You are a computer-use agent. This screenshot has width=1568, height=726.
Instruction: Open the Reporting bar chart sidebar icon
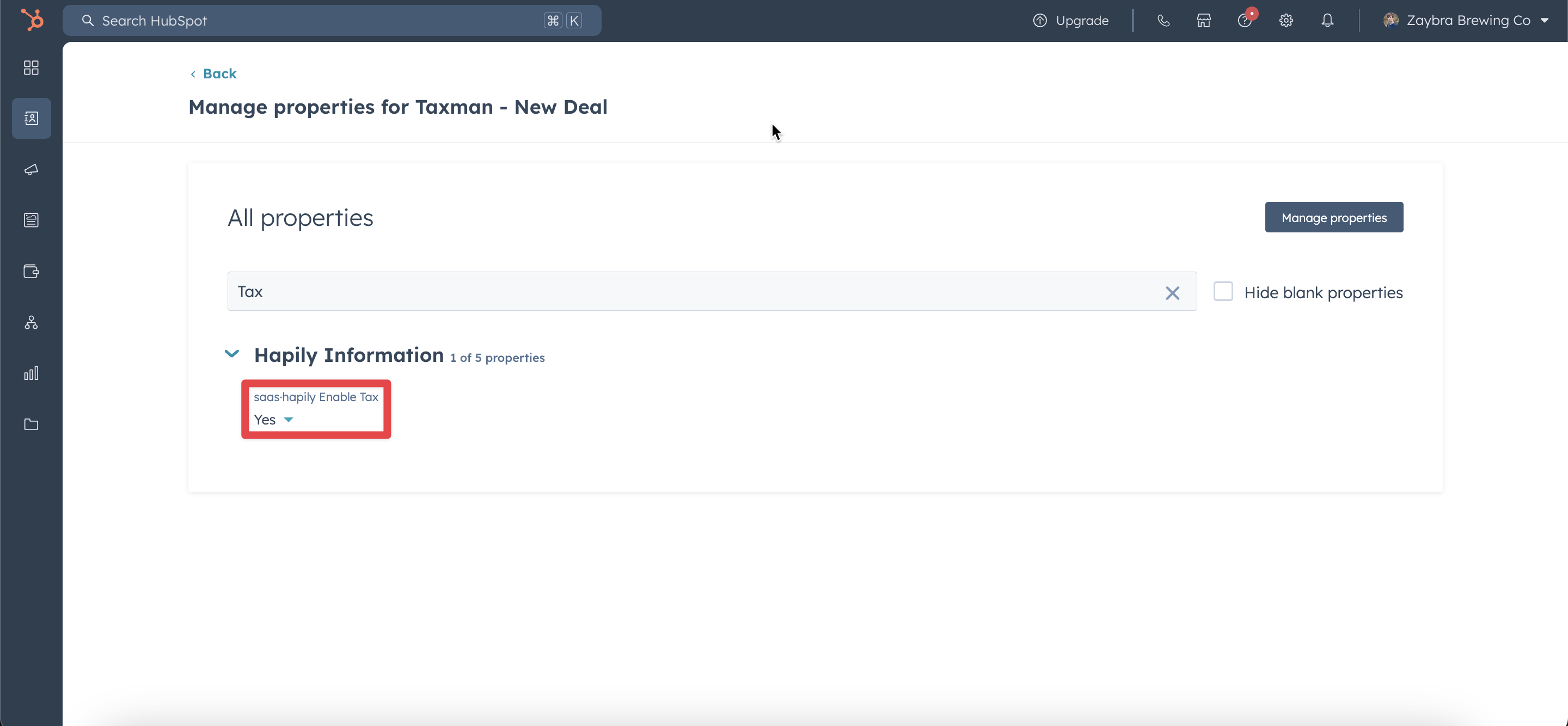31,373
